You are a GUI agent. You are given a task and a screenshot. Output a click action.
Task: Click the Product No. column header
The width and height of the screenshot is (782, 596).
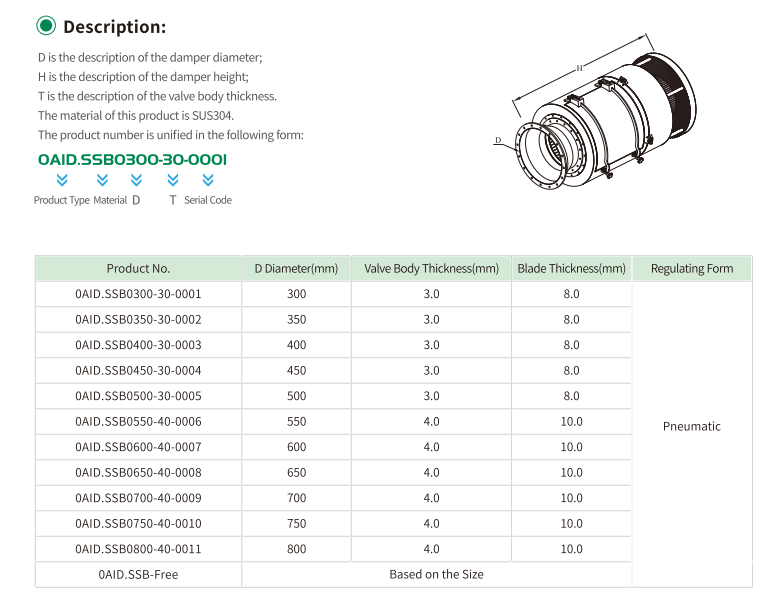(x=138, y=268)
